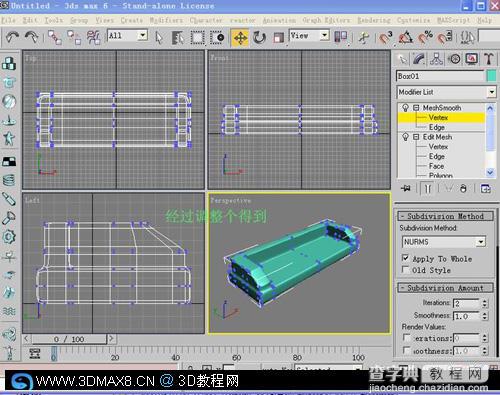Switch to the Motion panel tab

pos(454,59)
